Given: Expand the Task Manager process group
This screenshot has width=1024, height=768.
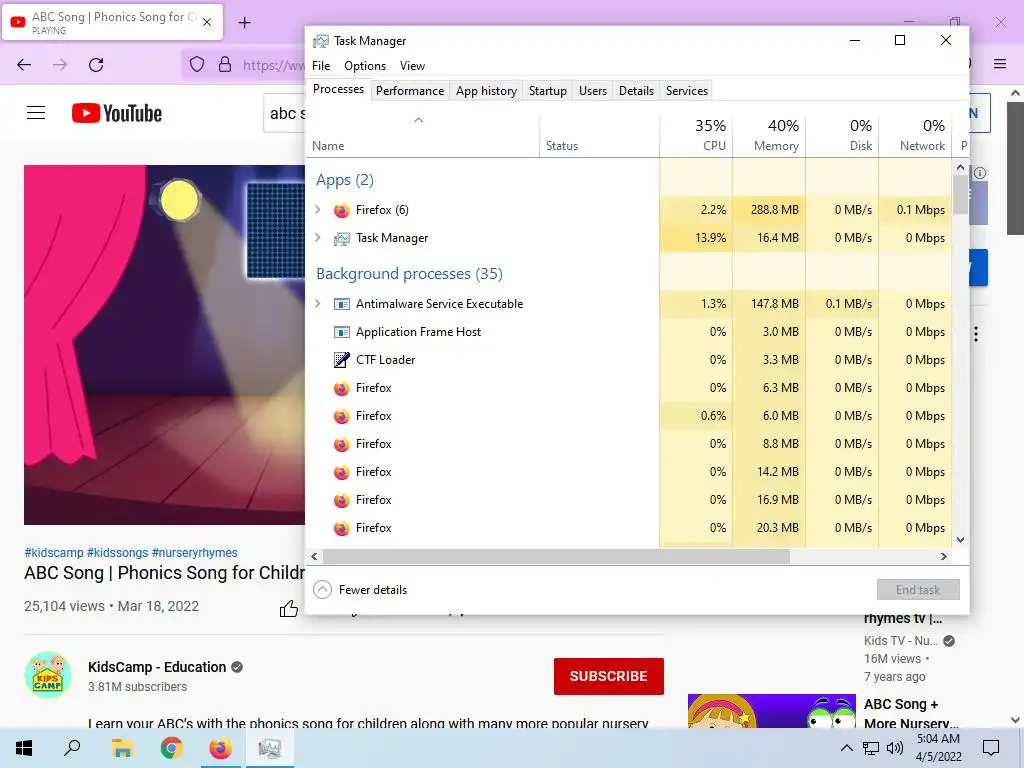Looking at the screenshot, I should (x=318, y=238).
